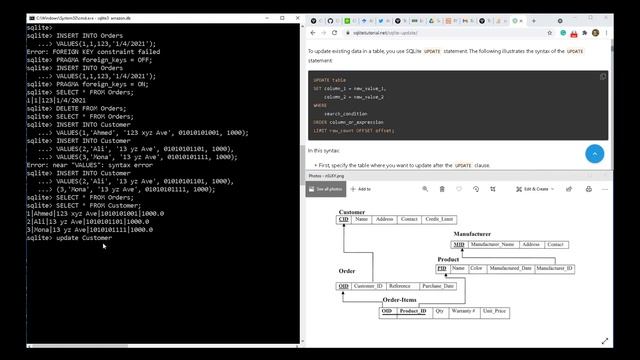Go forward in the browser
The height and width of the screenshot is (360, 640).
tap(323, 33)
